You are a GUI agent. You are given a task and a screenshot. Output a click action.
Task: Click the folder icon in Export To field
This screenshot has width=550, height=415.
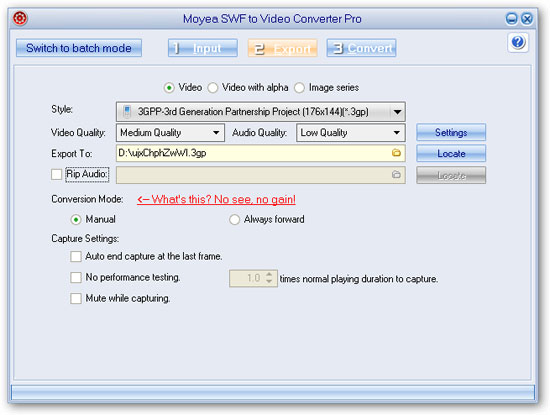[x=396, y=153]
